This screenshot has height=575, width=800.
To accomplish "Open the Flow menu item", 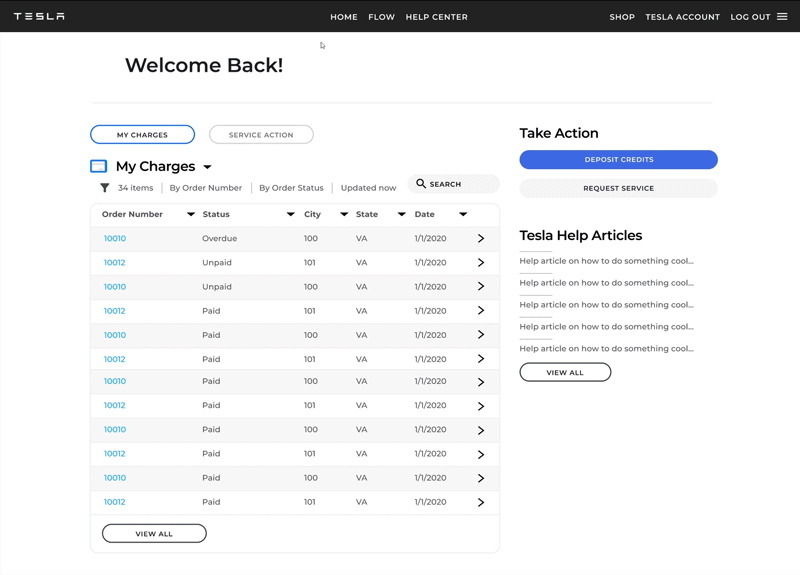I will (x=381, y=17).
